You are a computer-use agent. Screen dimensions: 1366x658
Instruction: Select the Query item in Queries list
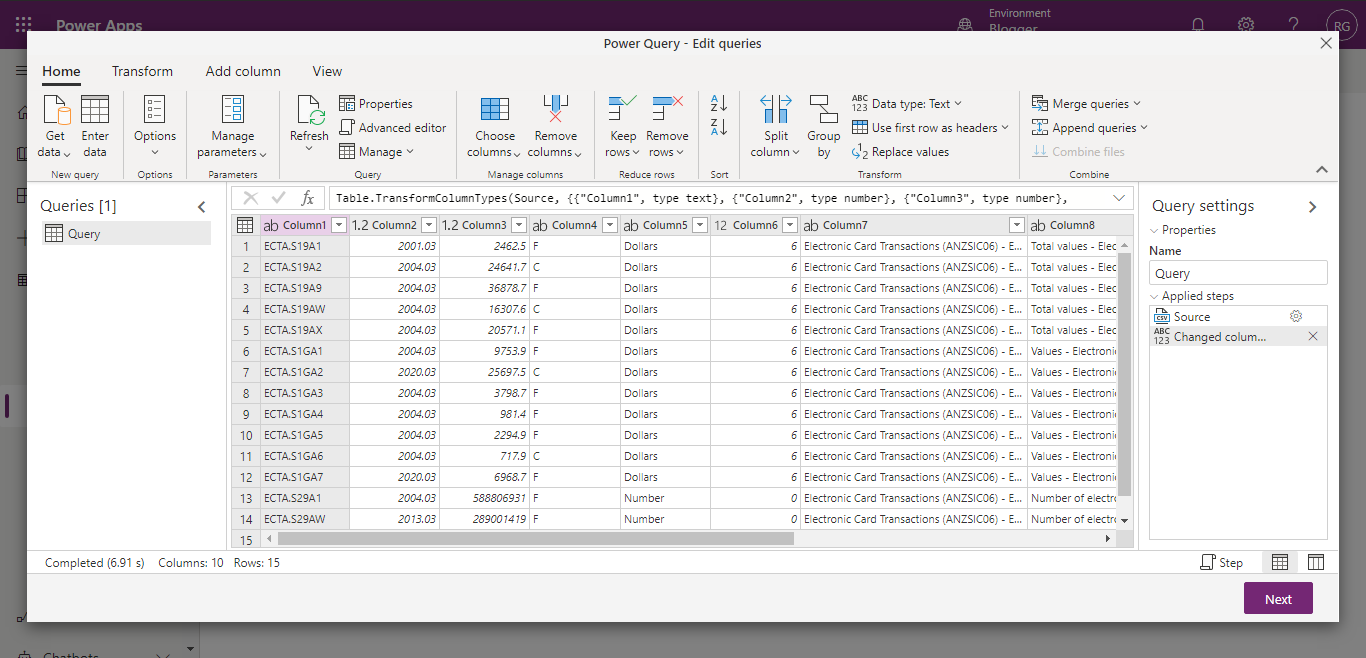tap(126, 234)
